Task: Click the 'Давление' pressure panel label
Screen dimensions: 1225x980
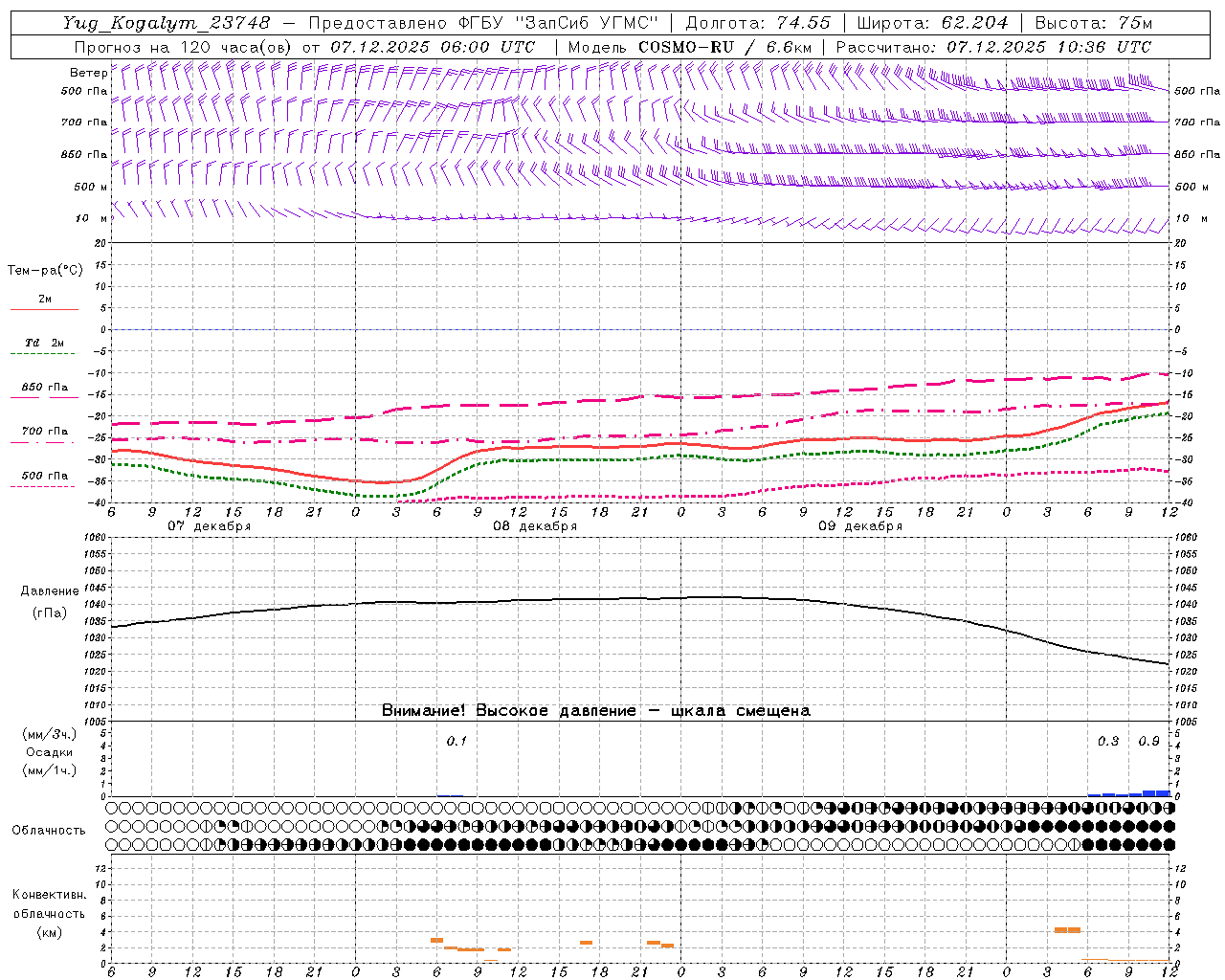Action: pyautogui.click(x=49, y=591)
